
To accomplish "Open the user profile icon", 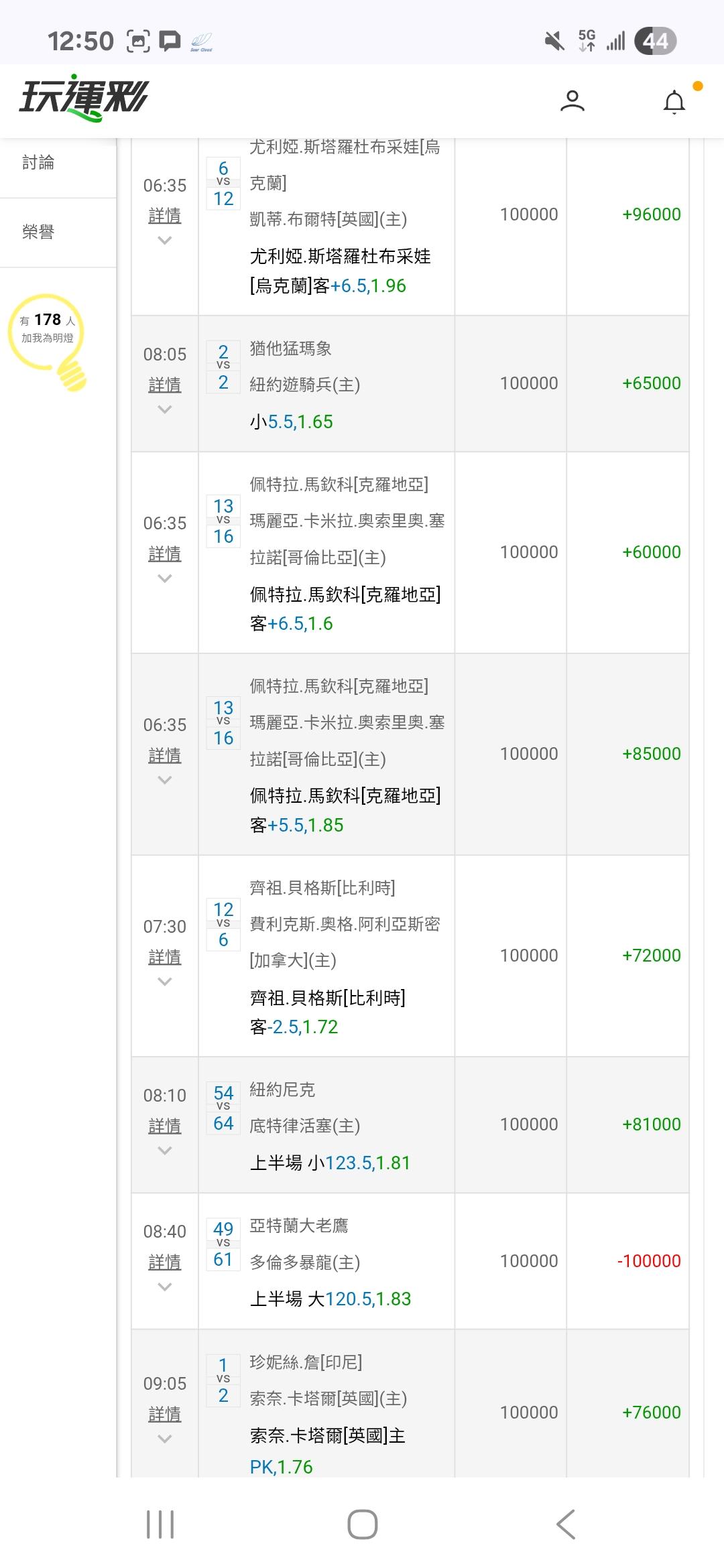I will pyautogui.click(x=572, y=101).
